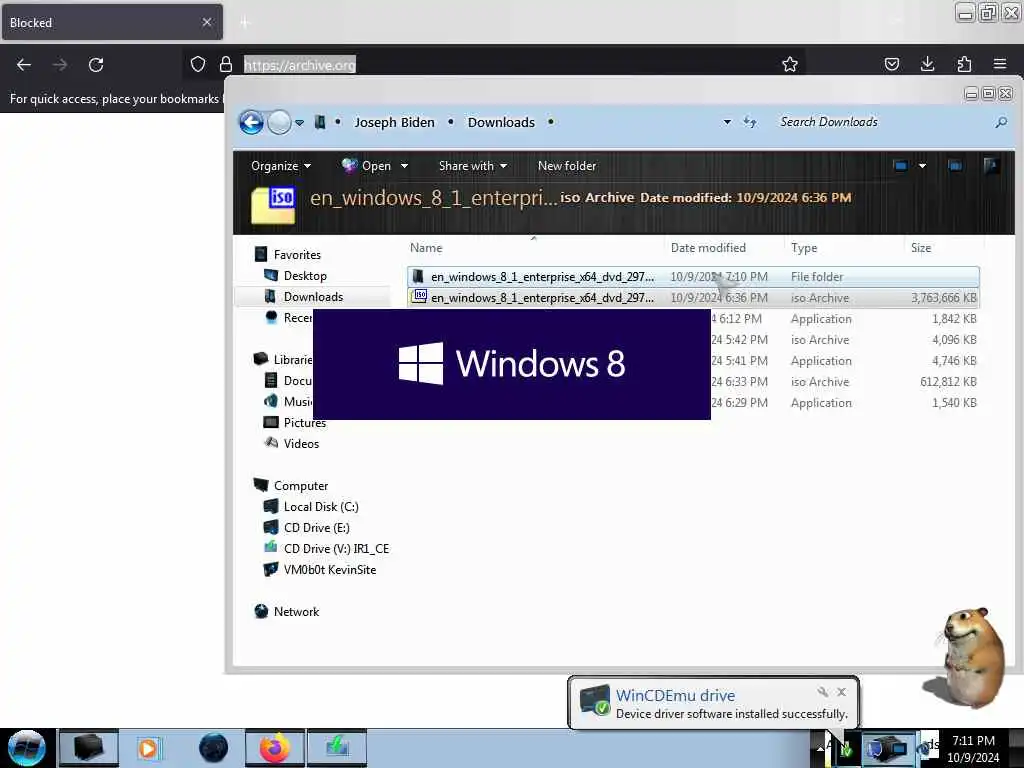Click the search magnifier icon
The image size is (1024, 768).
(x=1001, y=122)
